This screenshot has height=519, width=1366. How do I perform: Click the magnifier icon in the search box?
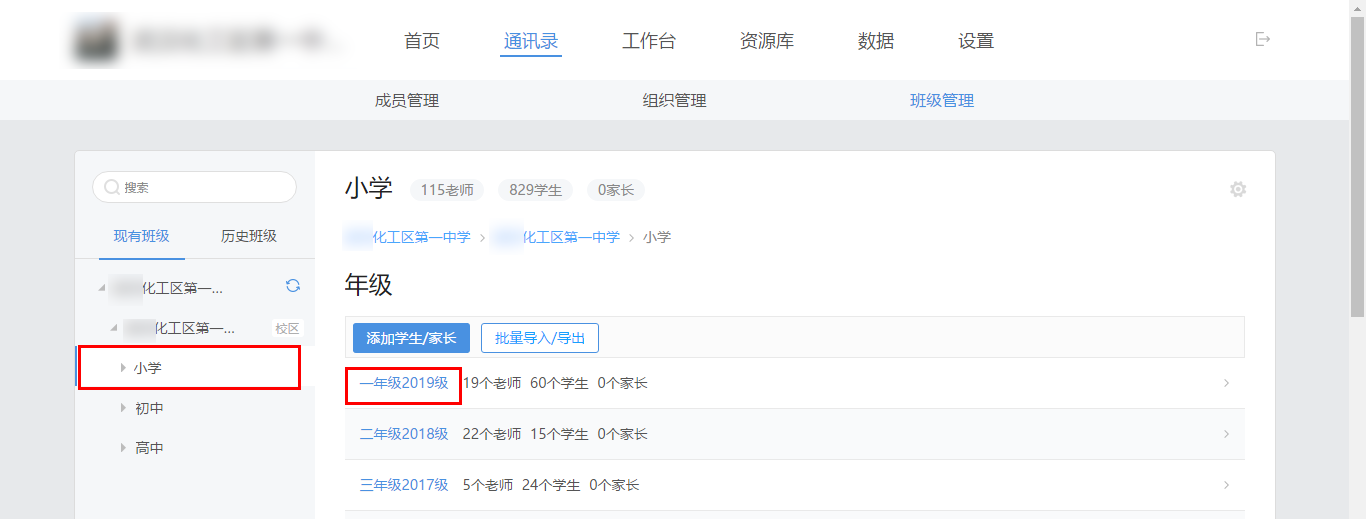coord(112,187)
